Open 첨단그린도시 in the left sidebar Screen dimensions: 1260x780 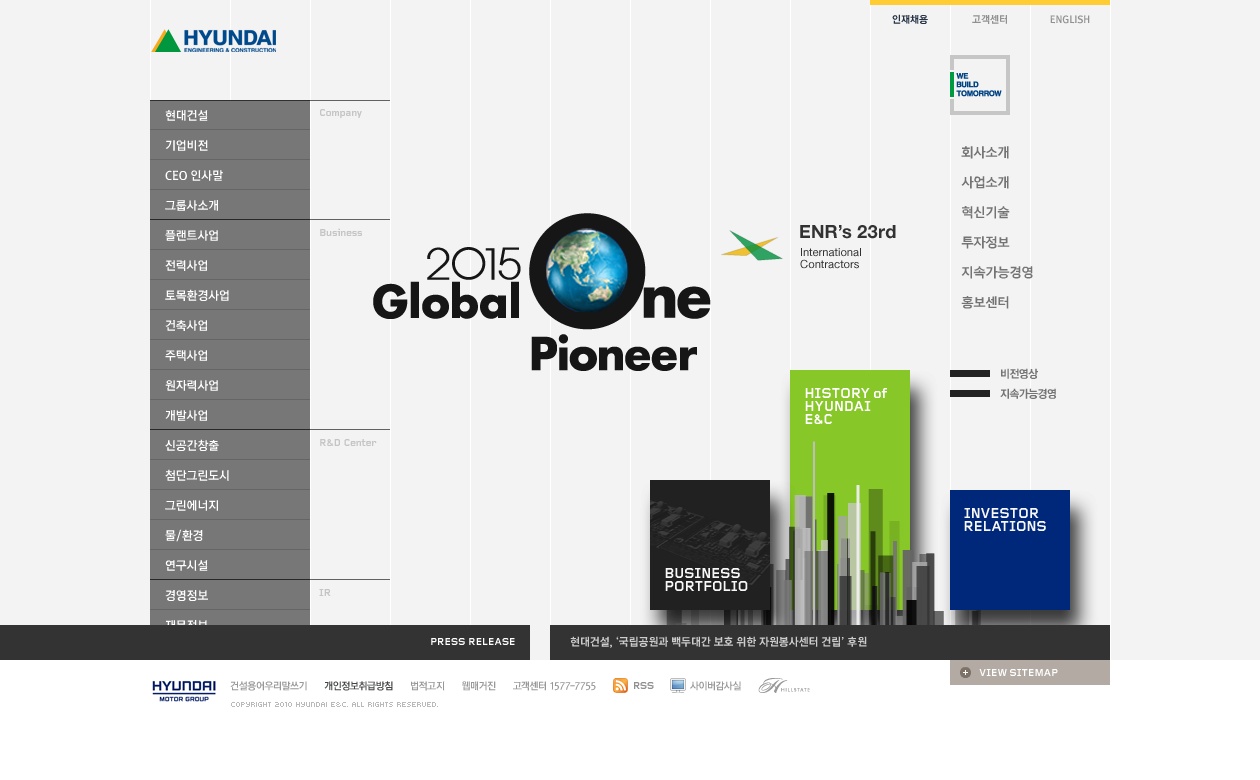(x=230, y=475)
